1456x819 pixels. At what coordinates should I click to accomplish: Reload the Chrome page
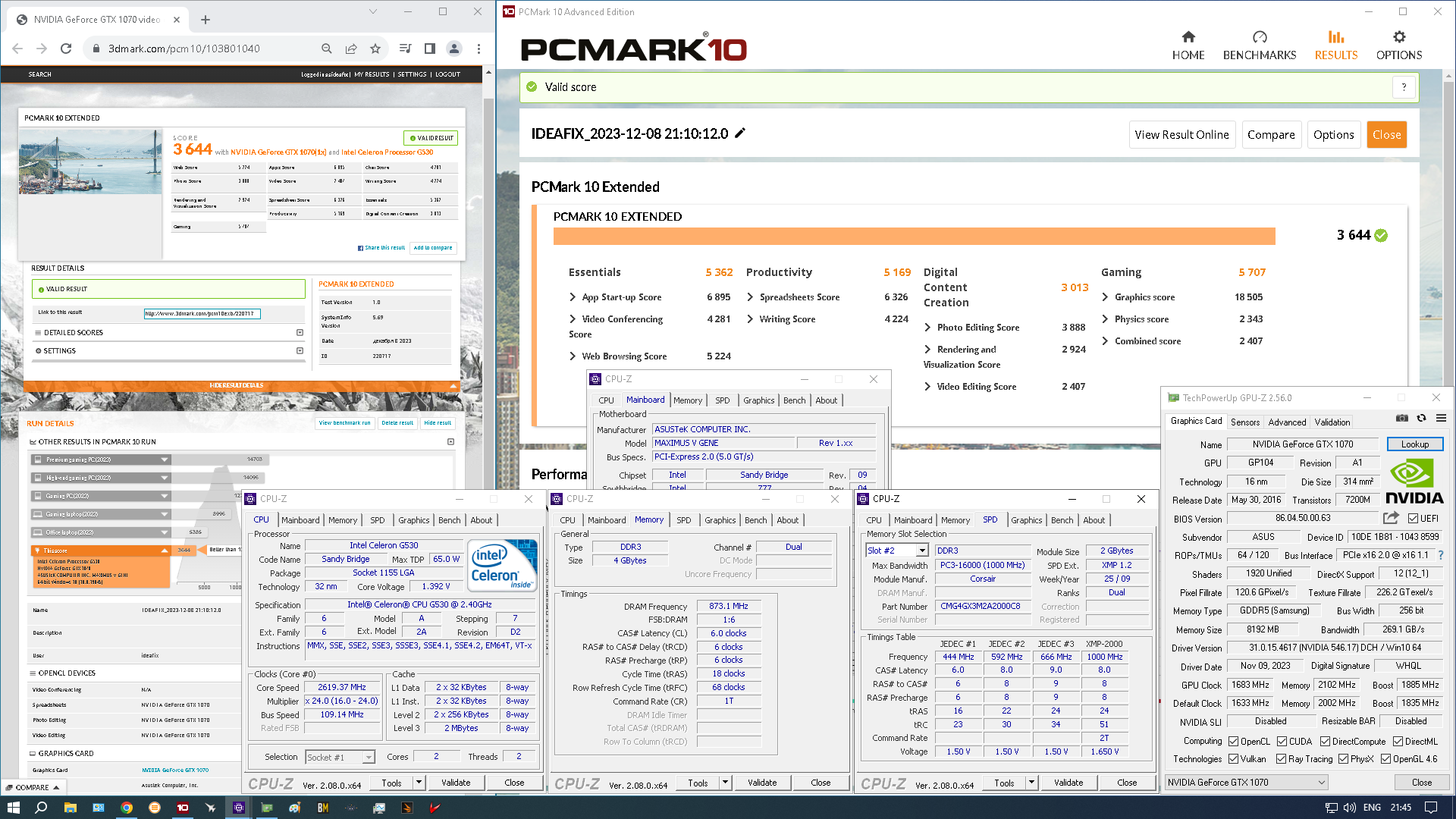[66, 49]
